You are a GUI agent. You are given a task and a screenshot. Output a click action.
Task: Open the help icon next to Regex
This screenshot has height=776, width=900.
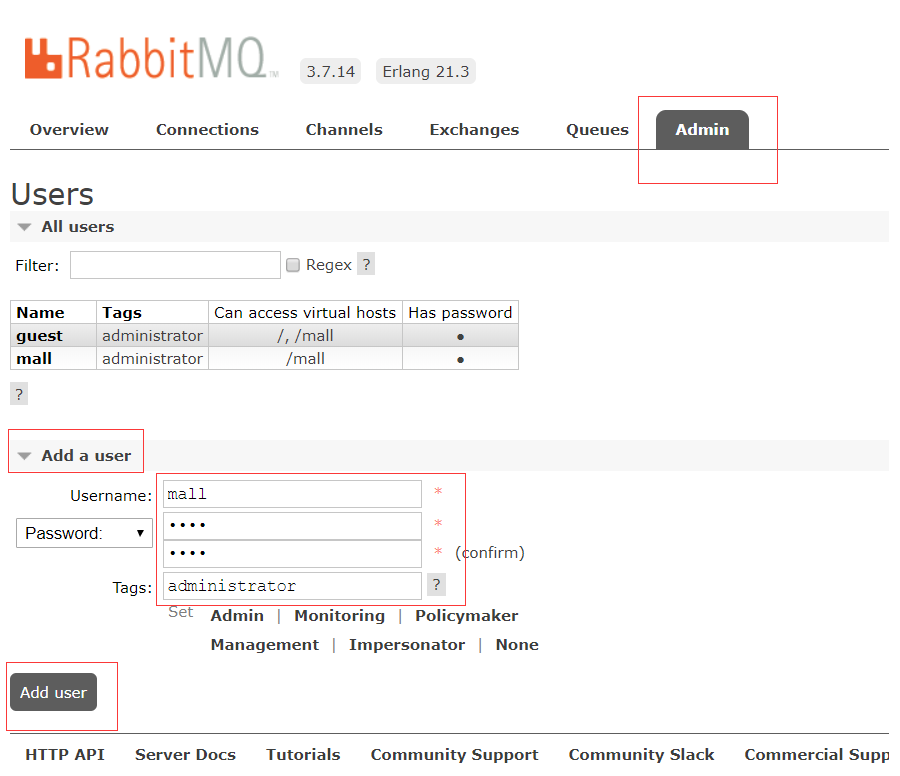coord(366,264)
